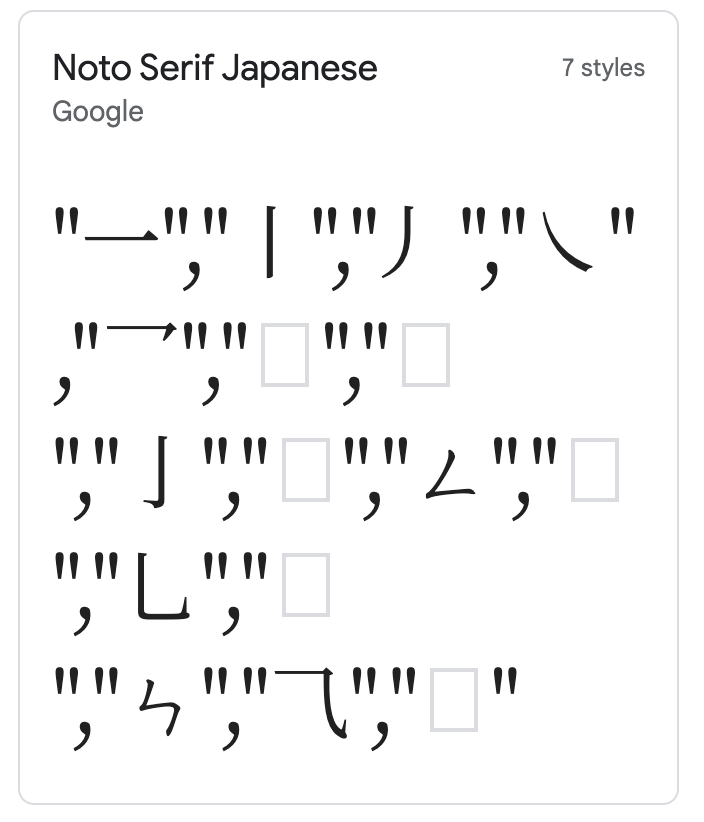Select the horizontal-then-hook stroke in last row
This screenshot has width=704, height=822.
[312, 702]
